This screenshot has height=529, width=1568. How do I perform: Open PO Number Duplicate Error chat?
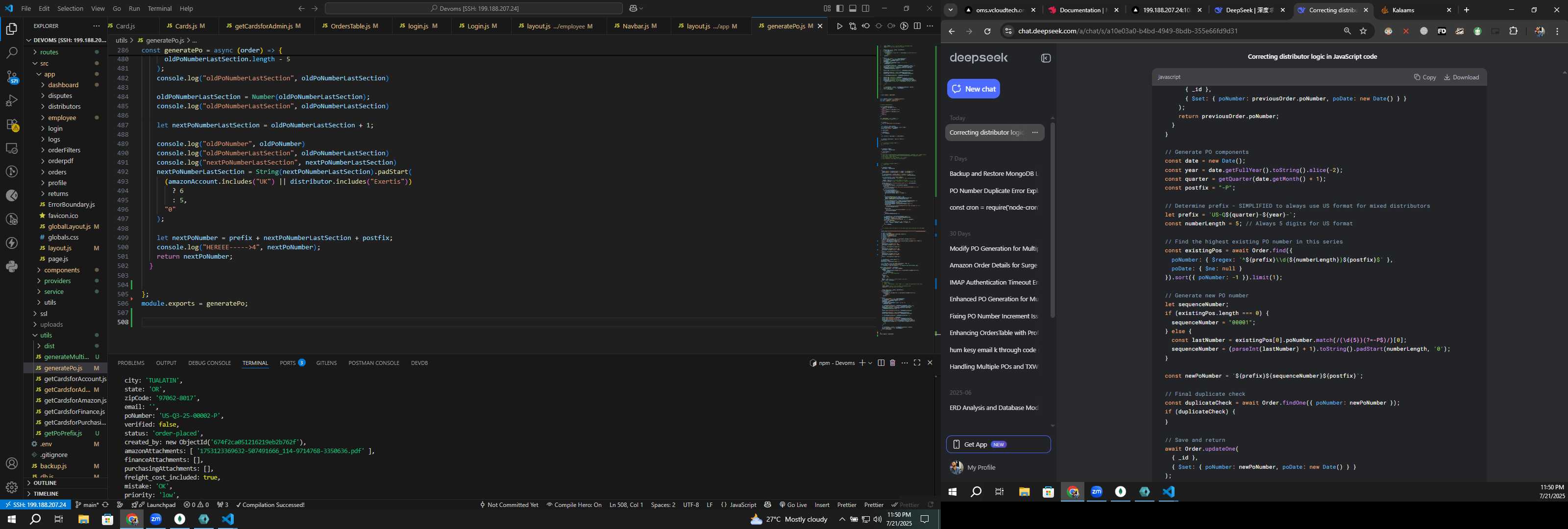[x=993, y=191]
